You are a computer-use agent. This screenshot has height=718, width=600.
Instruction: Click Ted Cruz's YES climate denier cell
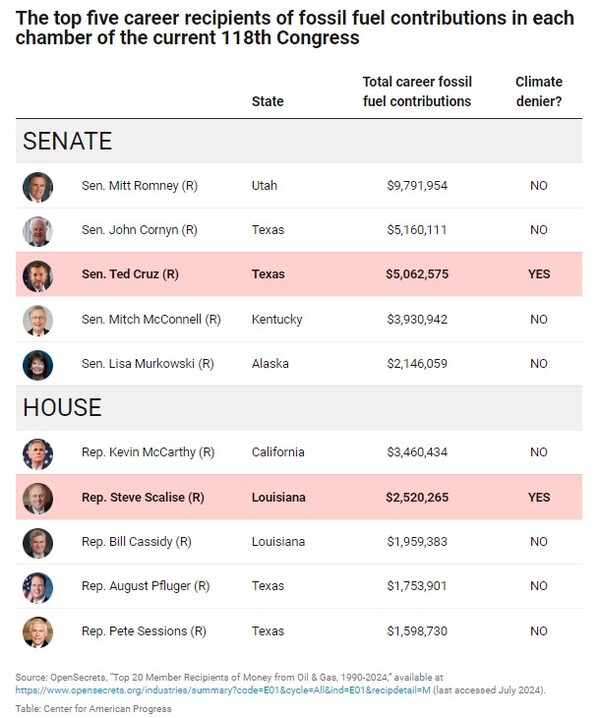[x=538, y=274]
